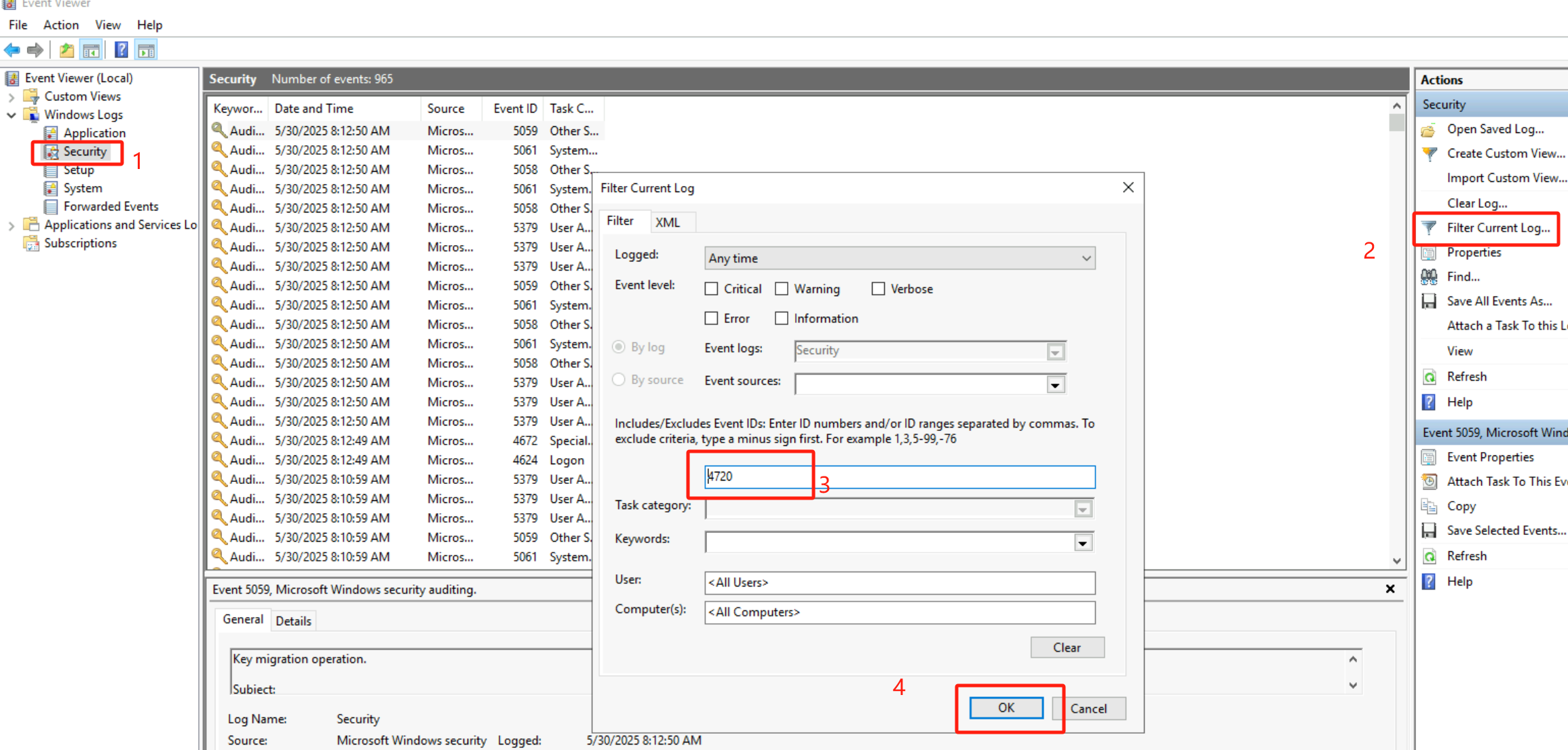
Task: Check the Warning event level box
Action: [782, 289]
